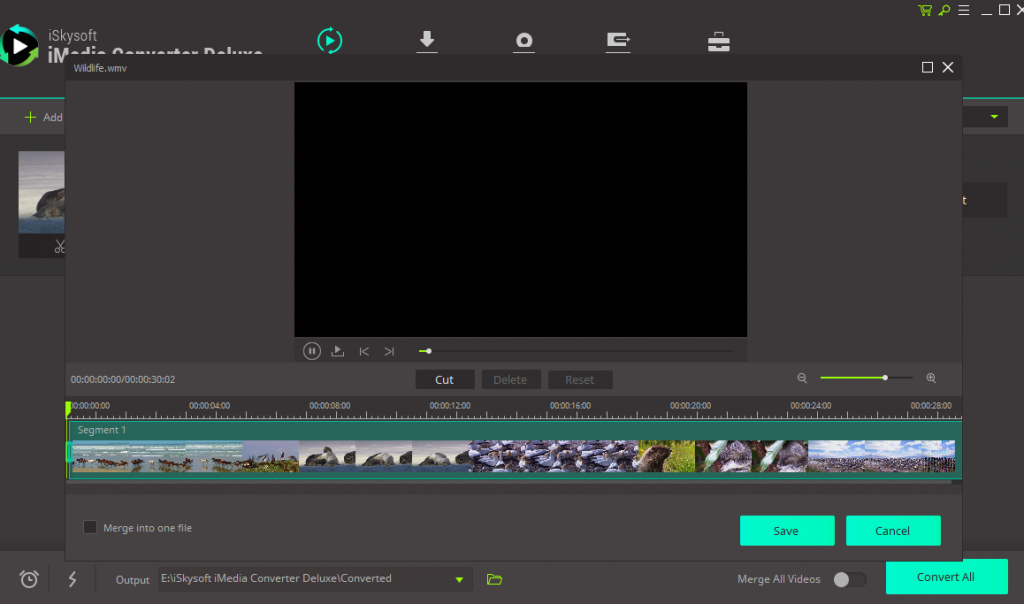
Task: Open the Toolbox icon
Action: (718, 41)
